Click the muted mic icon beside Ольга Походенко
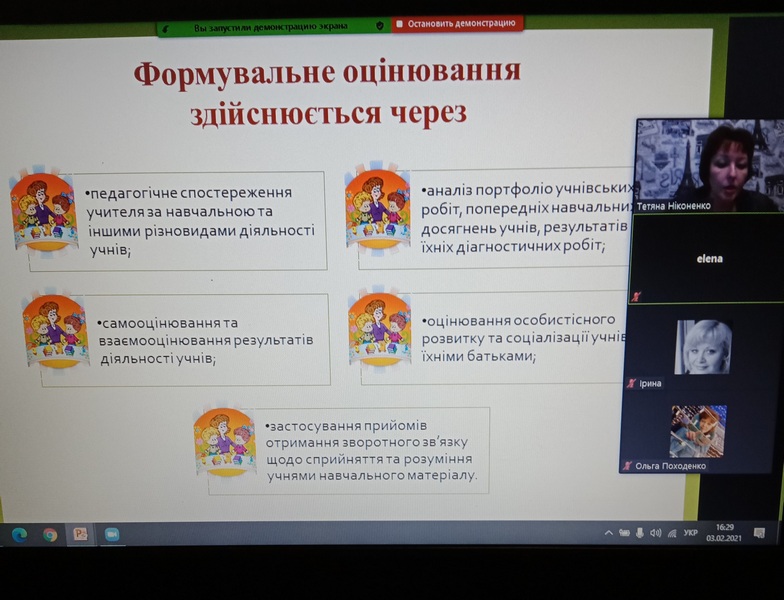Viewport: 784px width, 600px height. click(x=627, y=466)
